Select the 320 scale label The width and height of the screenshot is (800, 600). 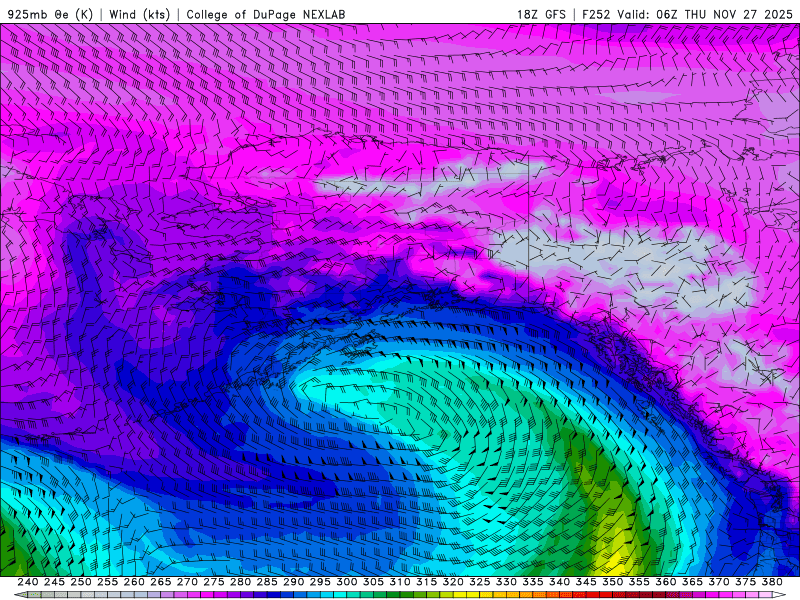pos(453,582)
